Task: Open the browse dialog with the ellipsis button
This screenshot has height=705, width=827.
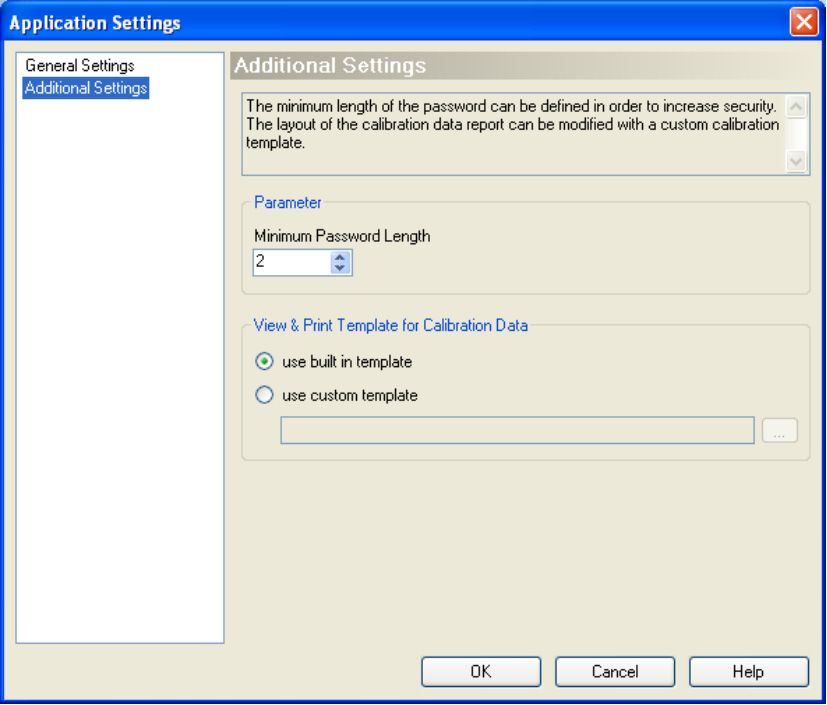Action: [780, 430]
